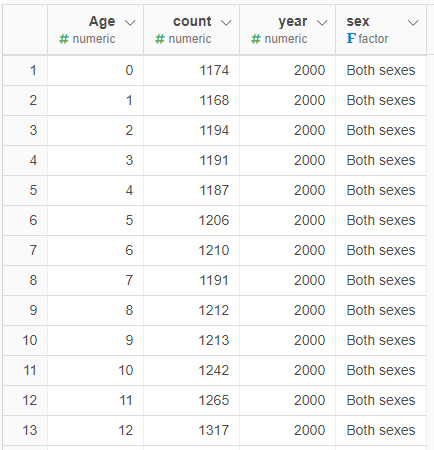The height and width of the screenshot is (450, 434).
Task: Expand the sex column dropdown chevron
Action: coord(413,23)
